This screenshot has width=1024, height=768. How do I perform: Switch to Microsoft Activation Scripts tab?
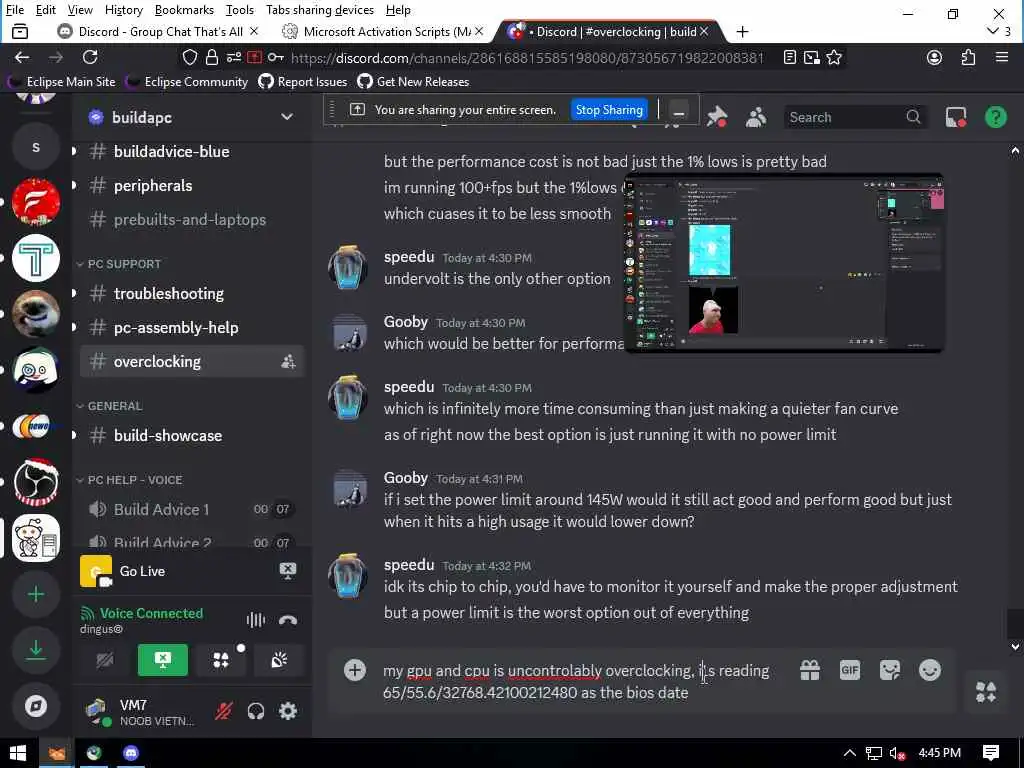tap(381, 31)
